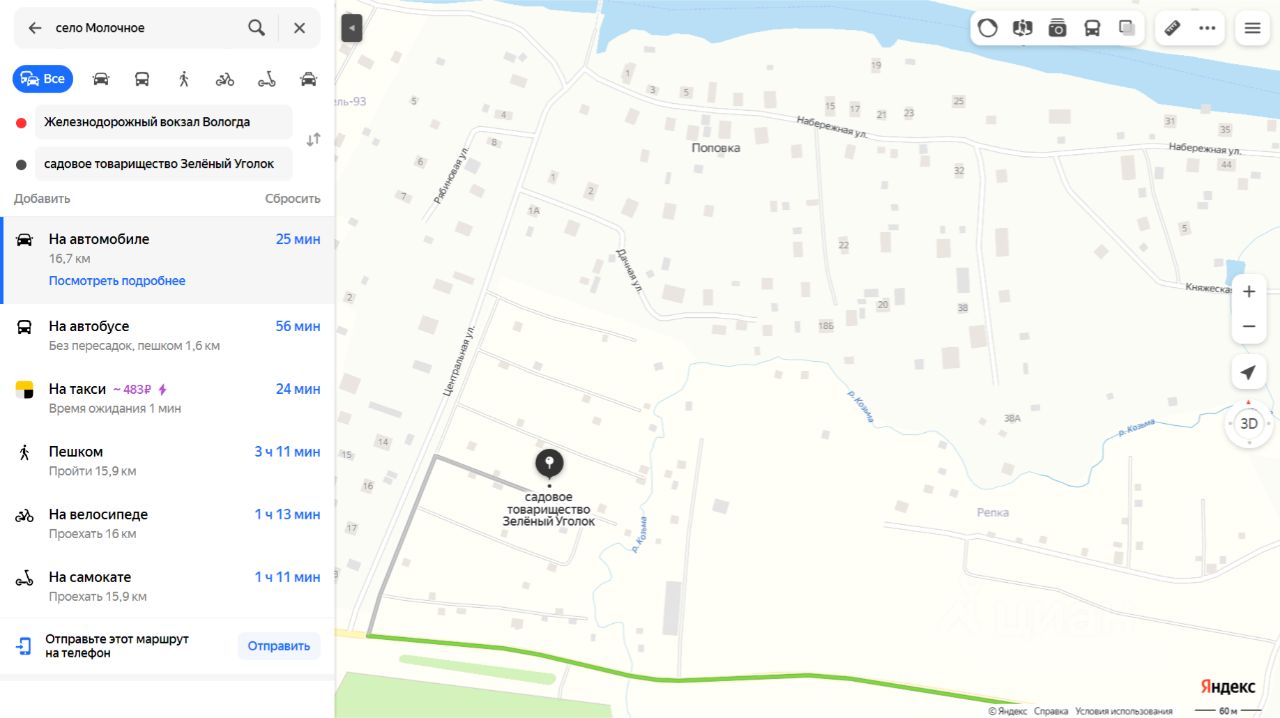Click the search magnifier icon
This screenshot has width=1280, height=718.
tap(257, 28)
